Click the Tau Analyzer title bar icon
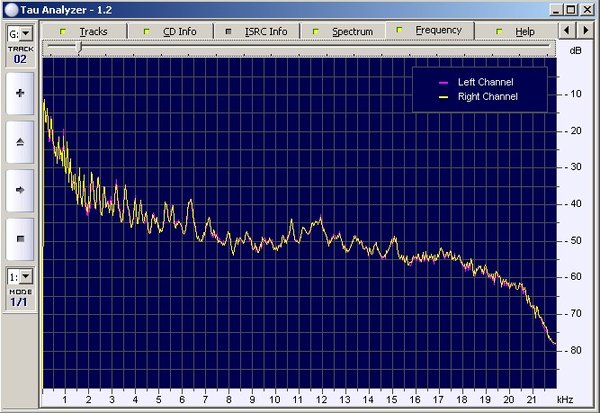Image resolution: width=600 pixels, height=413 pixels. 11,10
